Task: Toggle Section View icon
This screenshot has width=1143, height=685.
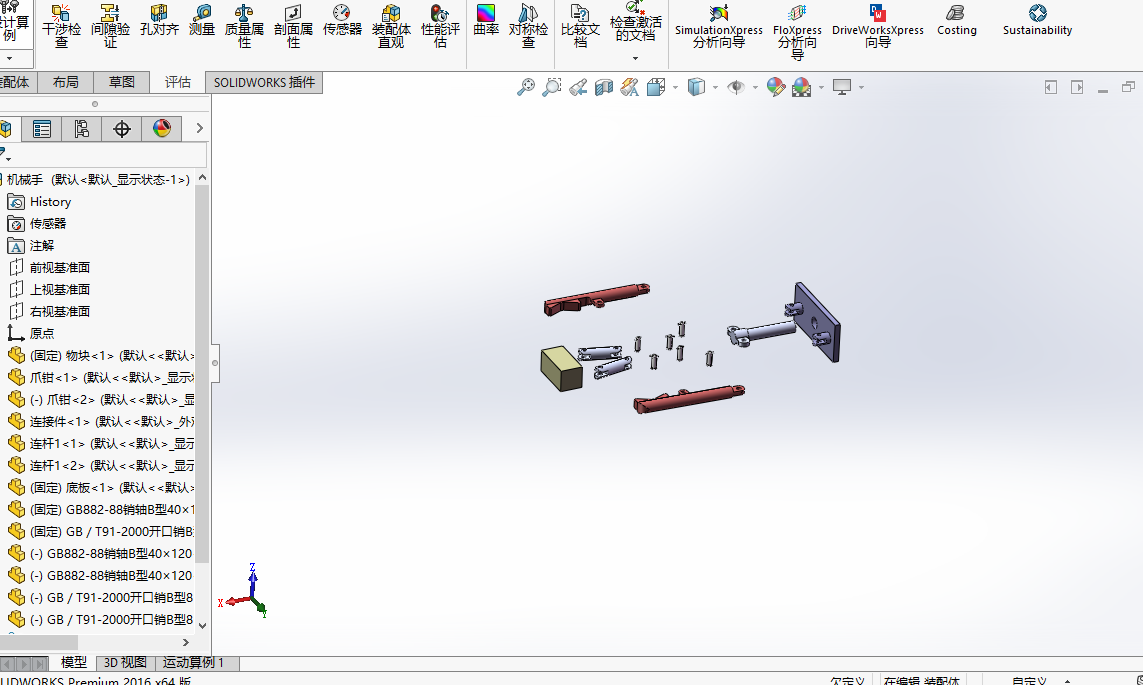Action: click(x=604, y=87)
